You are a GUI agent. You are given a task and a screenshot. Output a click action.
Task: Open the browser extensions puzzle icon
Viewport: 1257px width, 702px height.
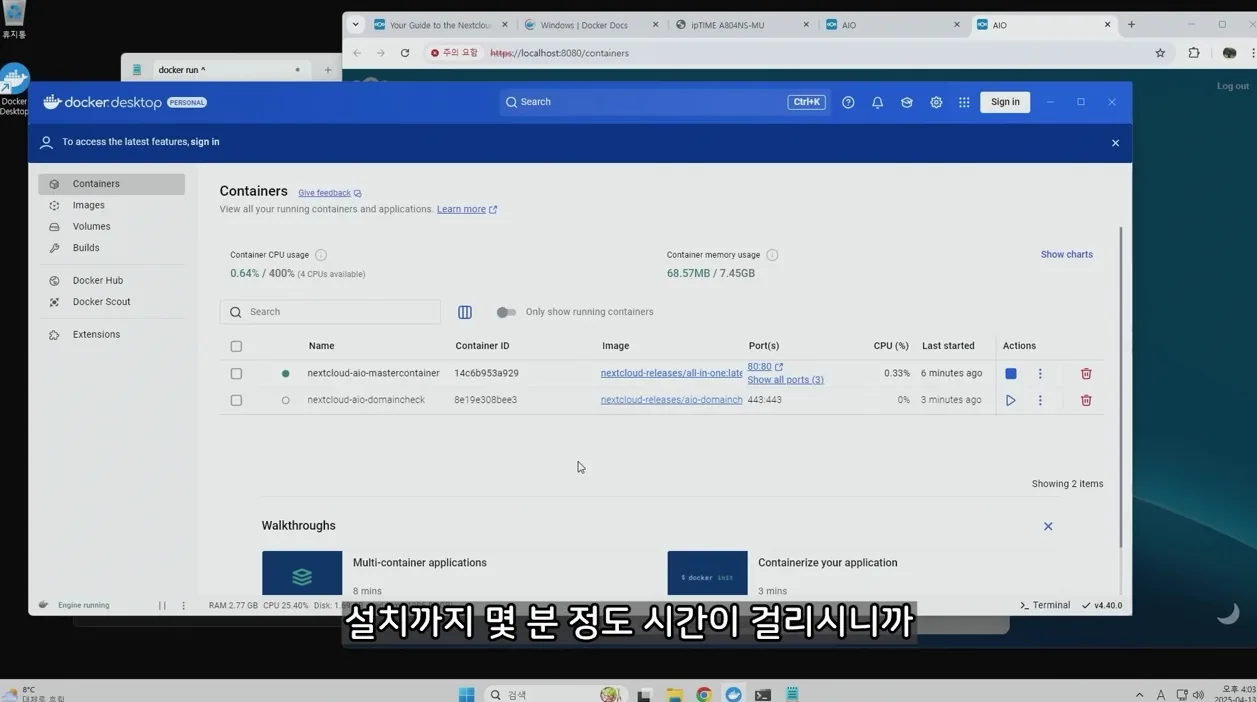coord(1194,53)
